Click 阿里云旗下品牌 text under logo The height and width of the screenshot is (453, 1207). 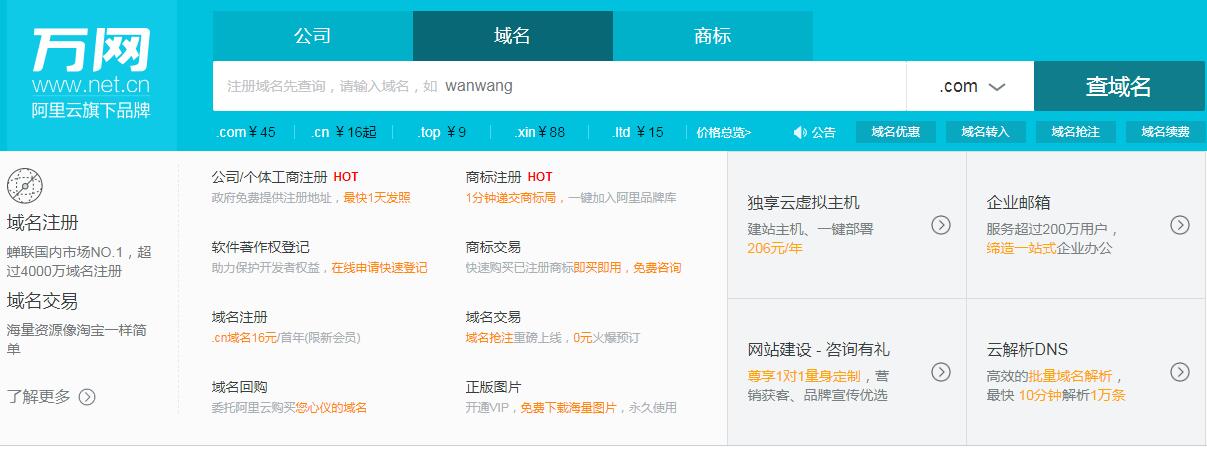pyautogui.click(x=90, y=110)
